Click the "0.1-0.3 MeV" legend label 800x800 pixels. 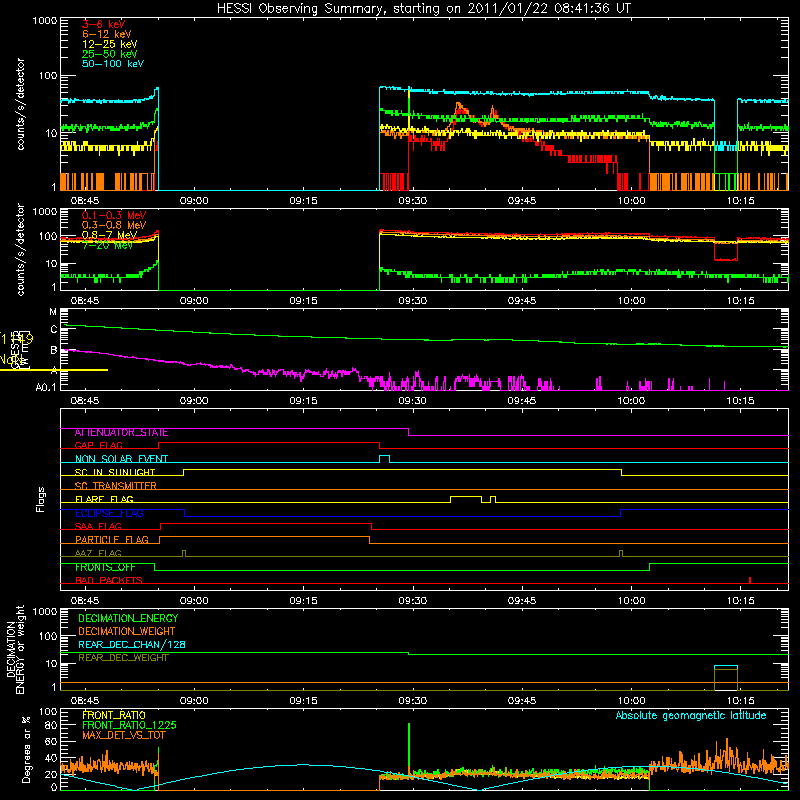click(x=114, y=215)
